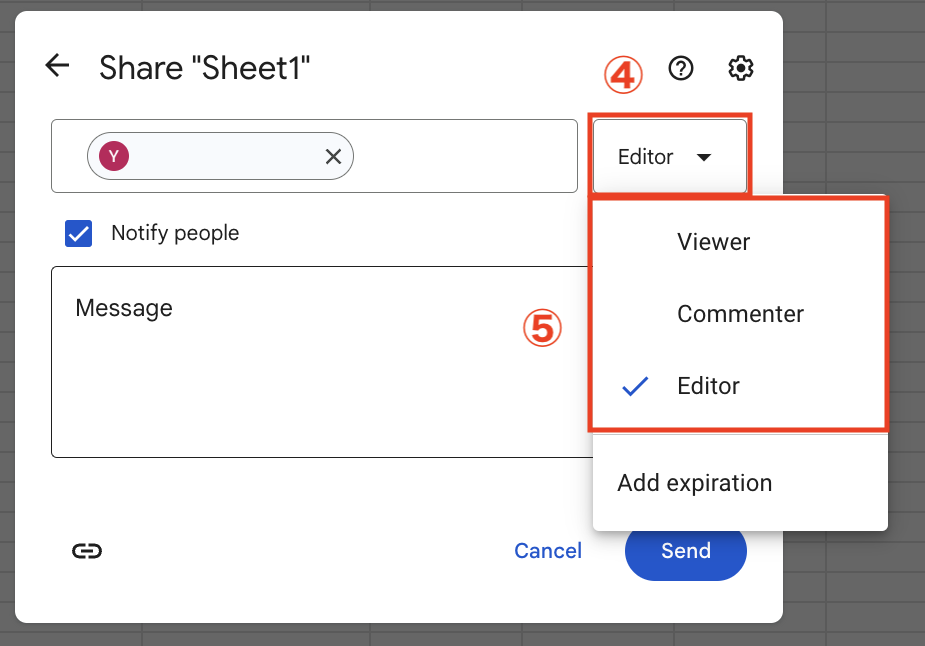Click the dropdown arrow next to Editor
925x646 pixels.
tap(704, 157)
